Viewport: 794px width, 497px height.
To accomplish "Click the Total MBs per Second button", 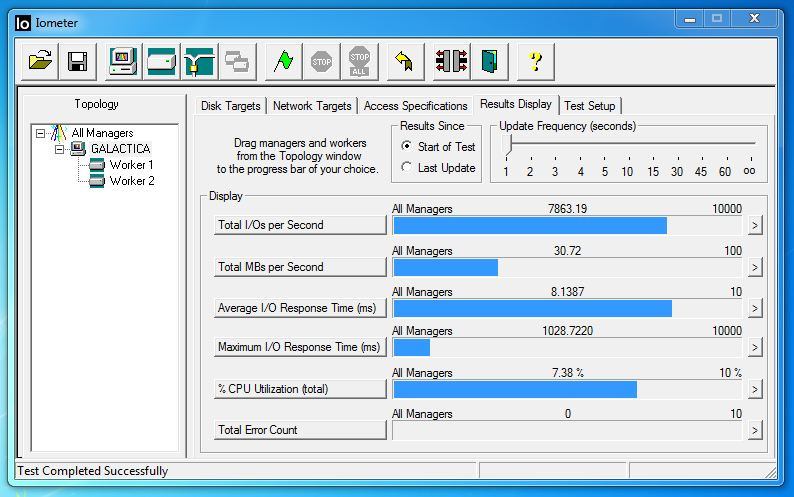I will pos(300,267).
